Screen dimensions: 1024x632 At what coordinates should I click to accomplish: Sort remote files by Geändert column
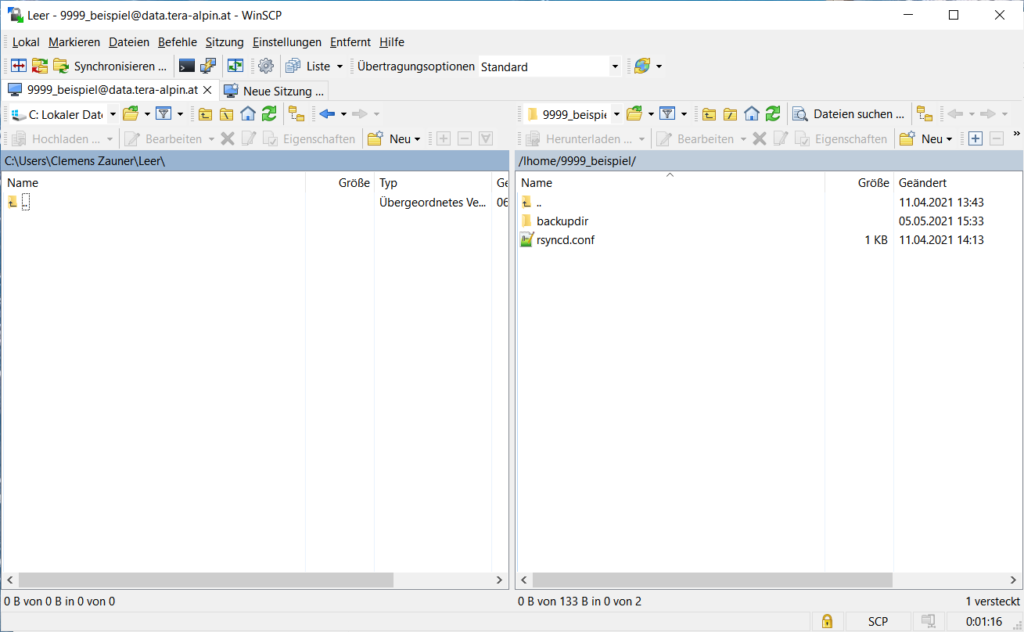click(957, 183)
